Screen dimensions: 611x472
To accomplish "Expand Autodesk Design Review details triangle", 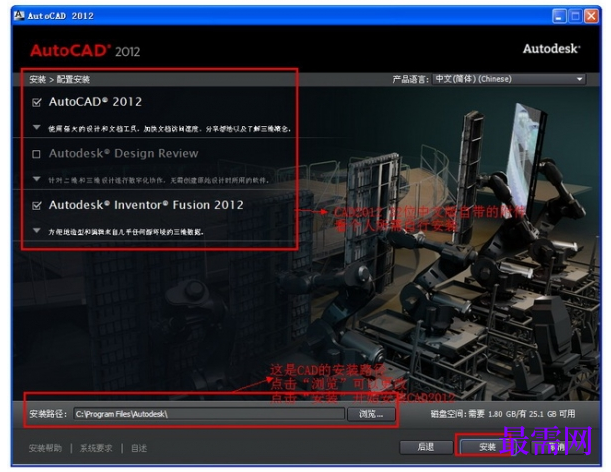I will [37, 179].
